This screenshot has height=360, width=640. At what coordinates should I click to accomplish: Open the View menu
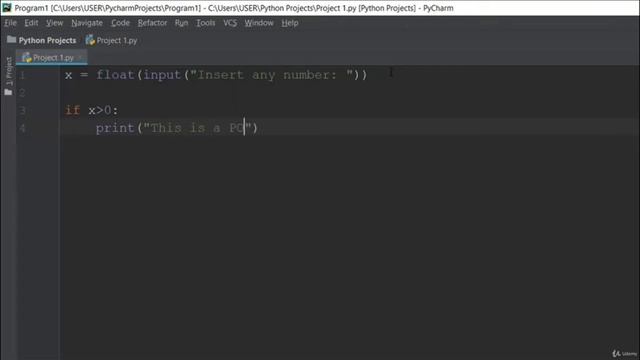coord(54,23)
